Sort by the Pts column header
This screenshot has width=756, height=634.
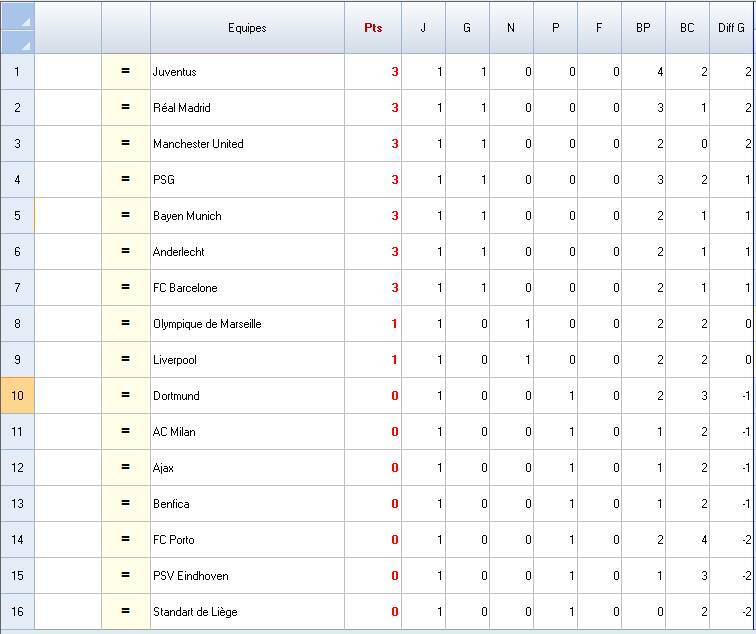373,28
